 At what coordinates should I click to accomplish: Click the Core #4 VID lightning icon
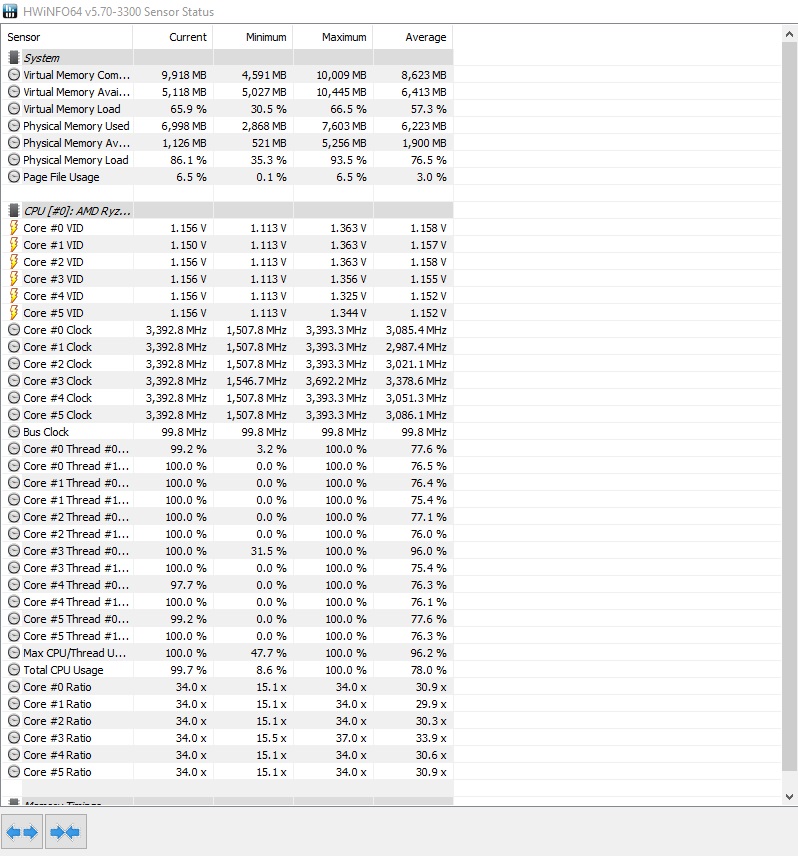14,295
